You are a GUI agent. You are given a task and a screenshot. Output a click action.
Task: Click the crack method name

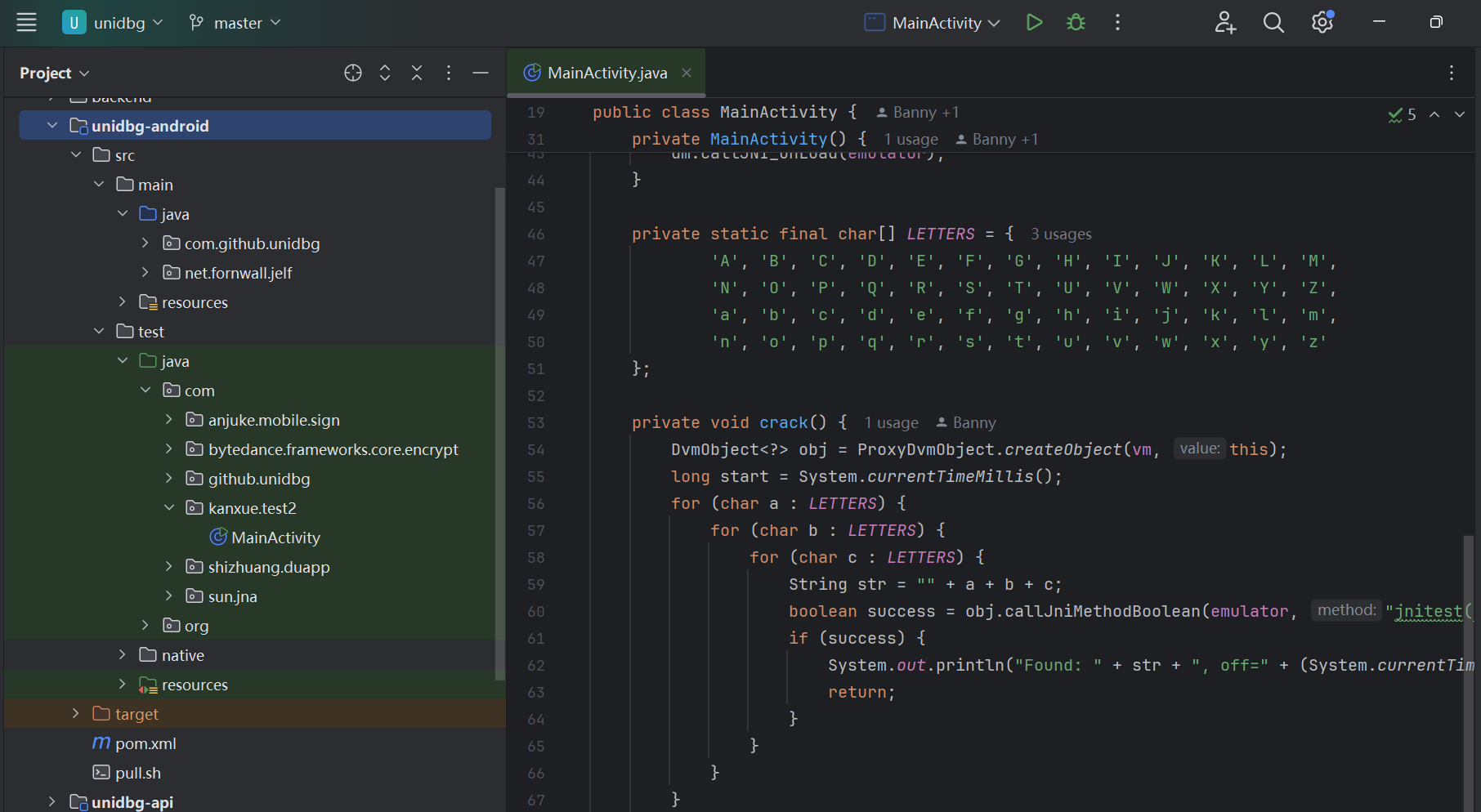(x=783, y=422)
